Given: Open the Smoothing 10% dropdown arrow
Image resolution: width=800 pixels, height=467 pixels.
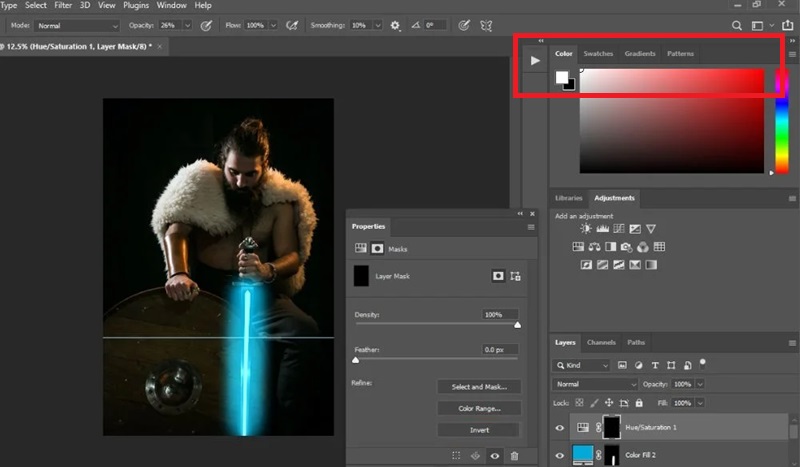Looking at the screenshot, I should tap(378, 26).
